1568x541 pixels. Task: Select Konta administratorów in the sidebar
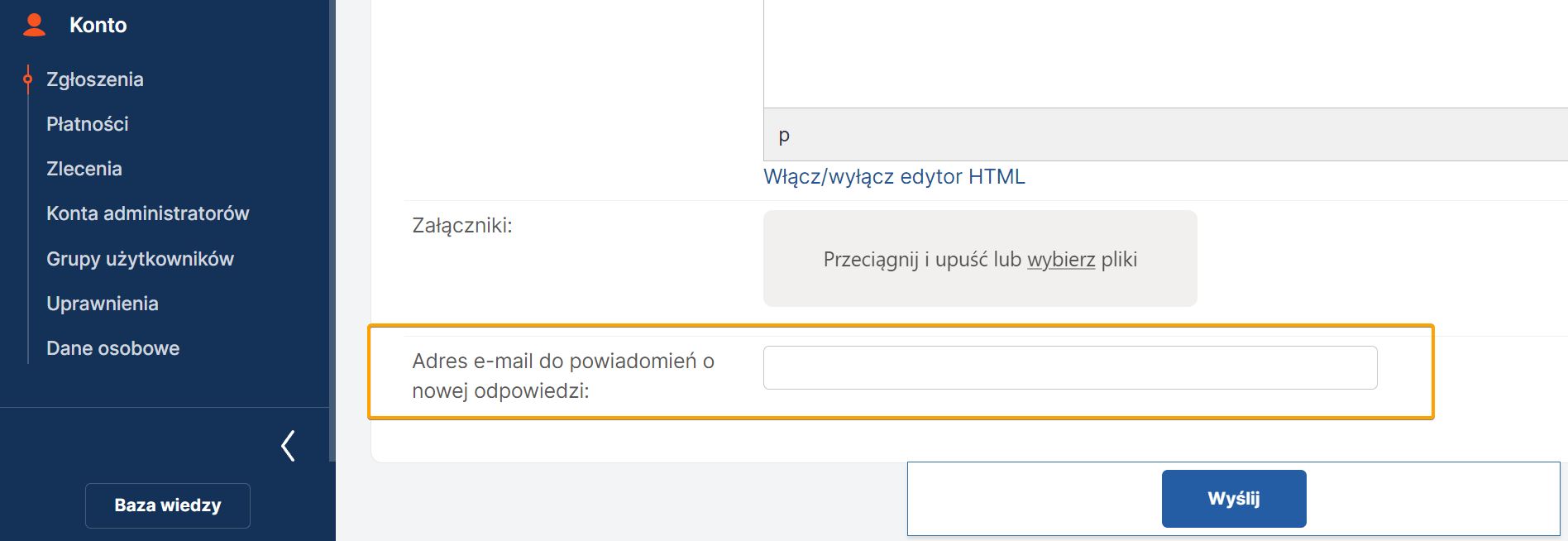pos(148,213)
